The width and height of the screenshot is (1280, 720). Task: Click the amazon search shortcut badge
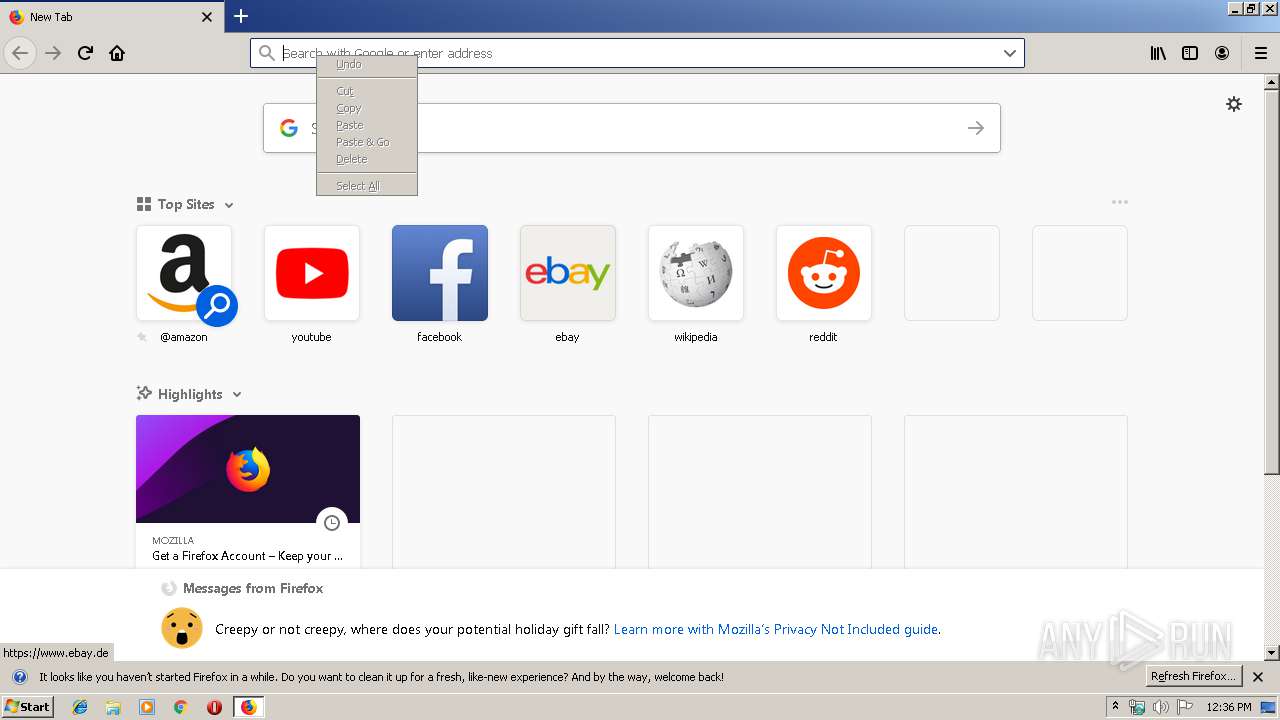[217, 306]
